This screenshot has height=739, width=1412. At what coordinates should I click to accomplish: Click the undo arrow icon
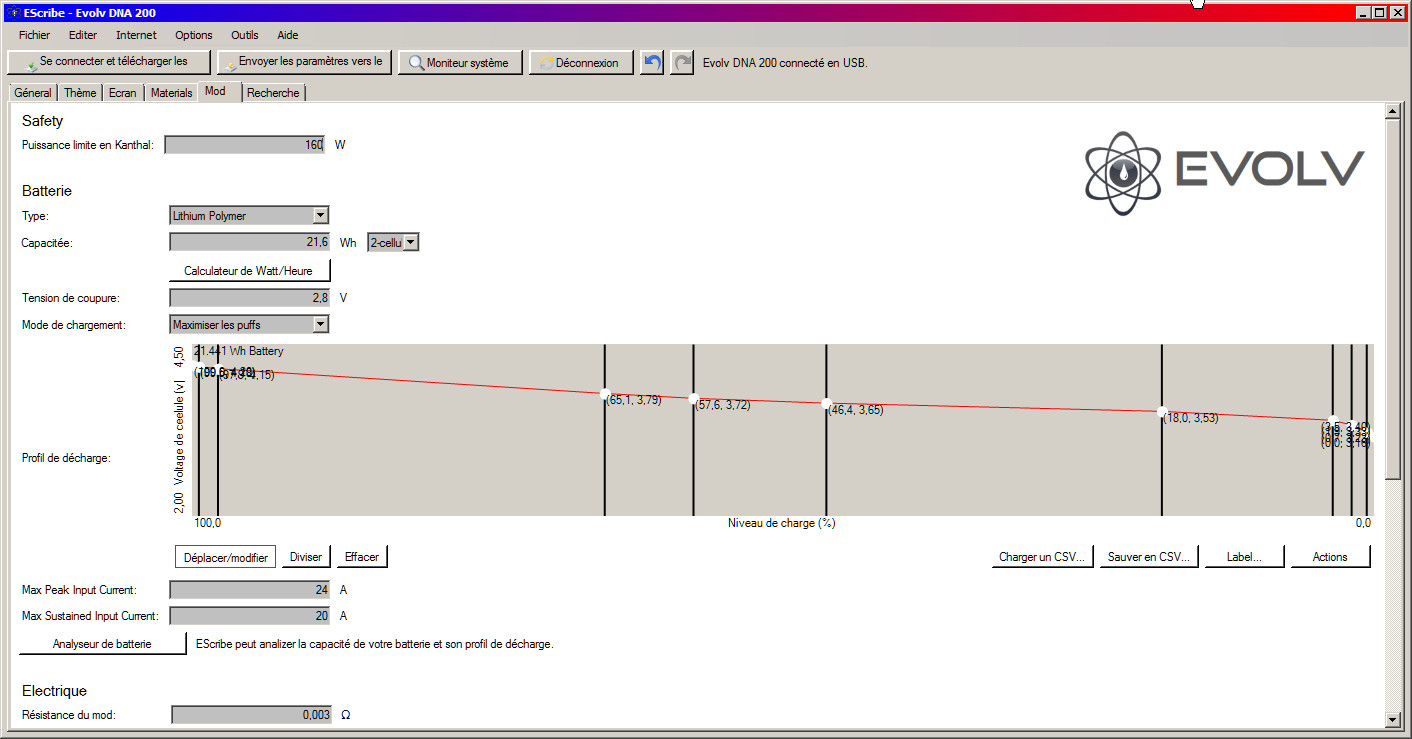652,62
